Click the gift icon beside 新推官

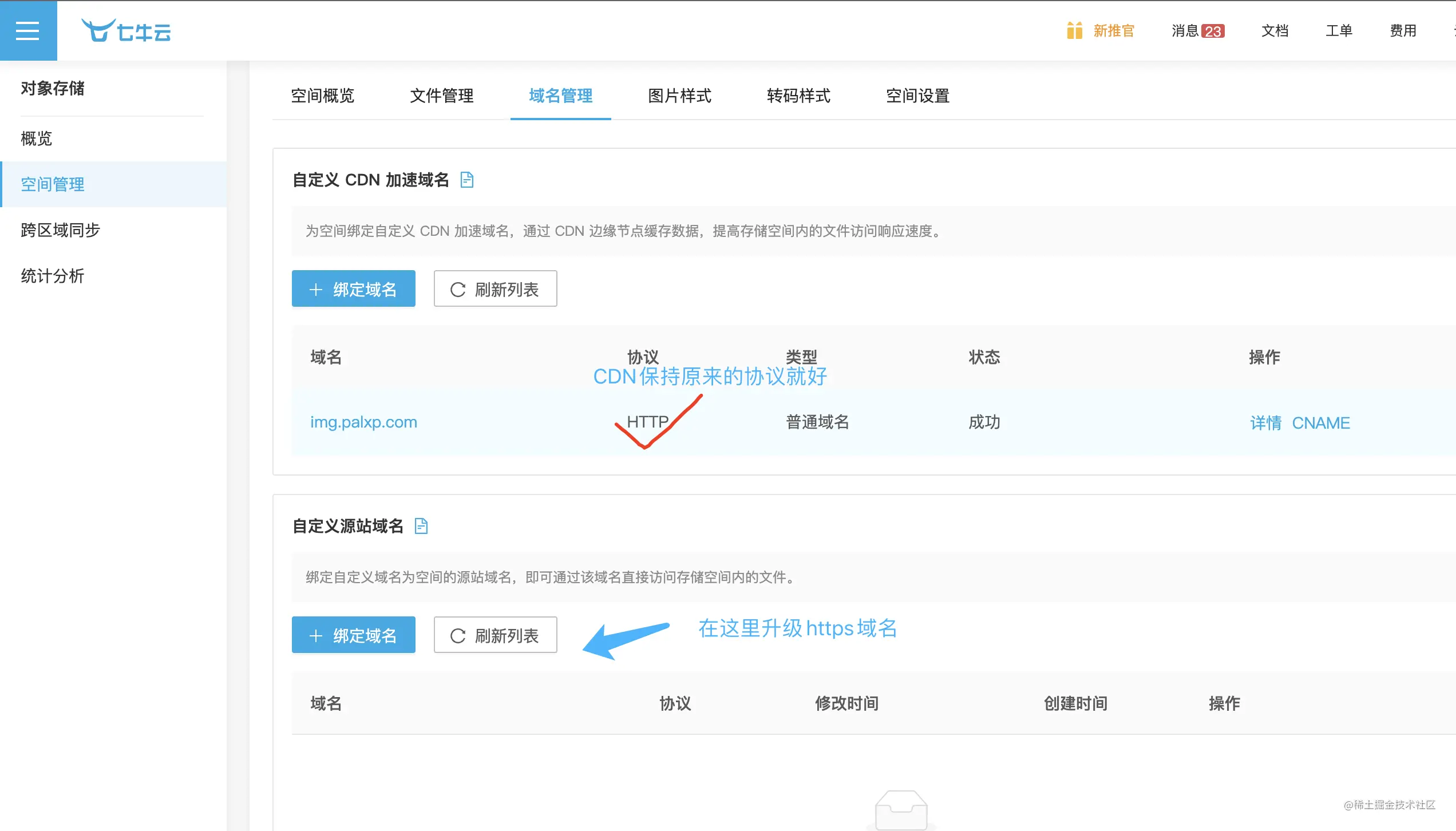[1074, 30]
